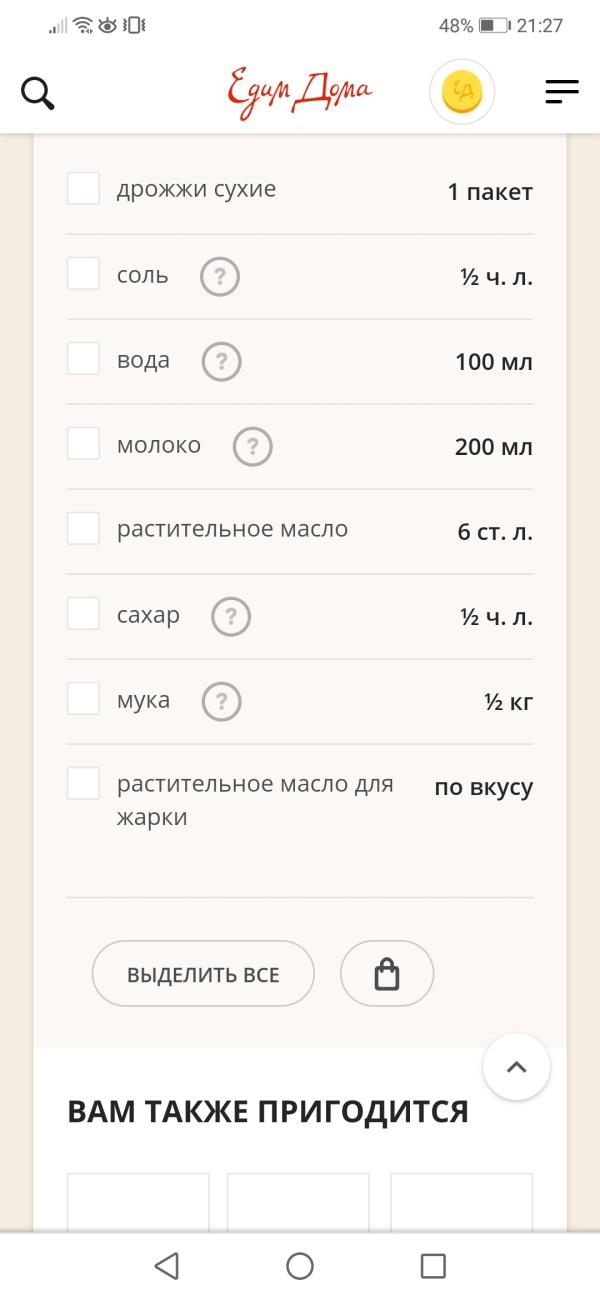Image resolution: width=600 pixels, height=1299 pixels.
Task: Check the дрожжи сухие checkbox
Action: coord(83,188)
